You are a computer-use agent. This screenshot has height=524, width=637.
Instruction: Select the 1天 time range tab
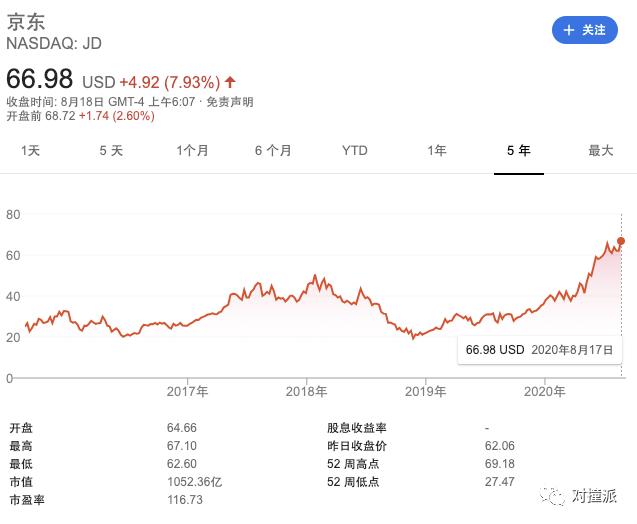30,151
